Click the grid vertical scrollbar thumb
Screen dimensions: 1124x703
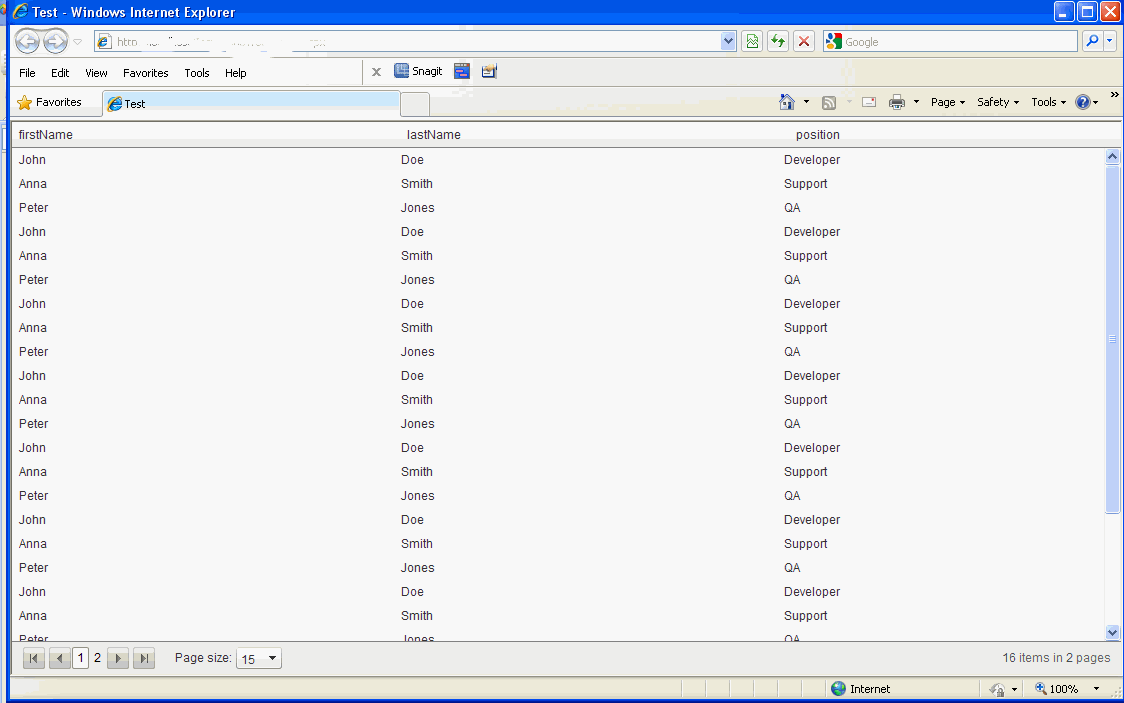tap(1113, 339)
